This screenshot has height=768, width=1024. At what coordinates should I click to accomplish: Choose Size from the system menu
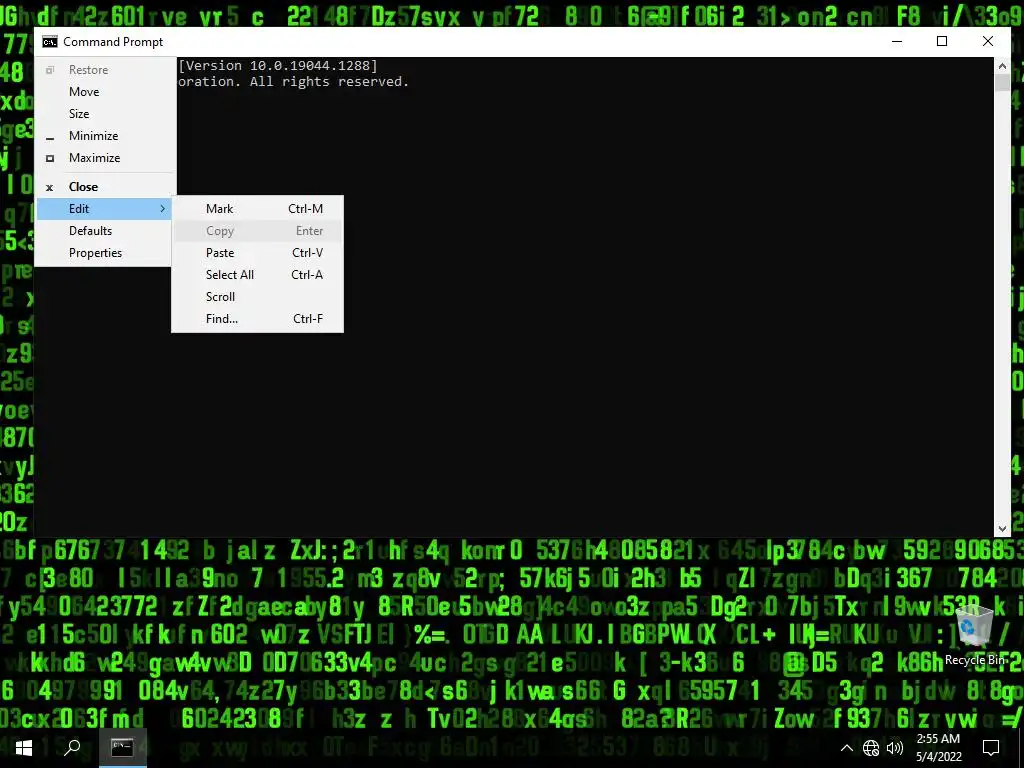[x=105, y=114]
